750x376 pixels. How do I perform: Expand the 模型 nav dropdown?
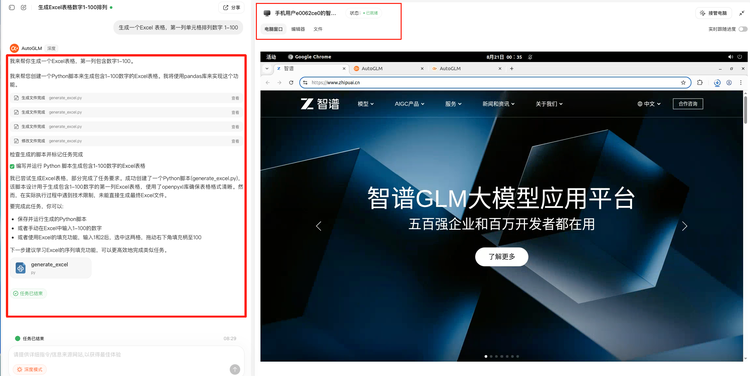pyautogui.click(x=366, y=104)
